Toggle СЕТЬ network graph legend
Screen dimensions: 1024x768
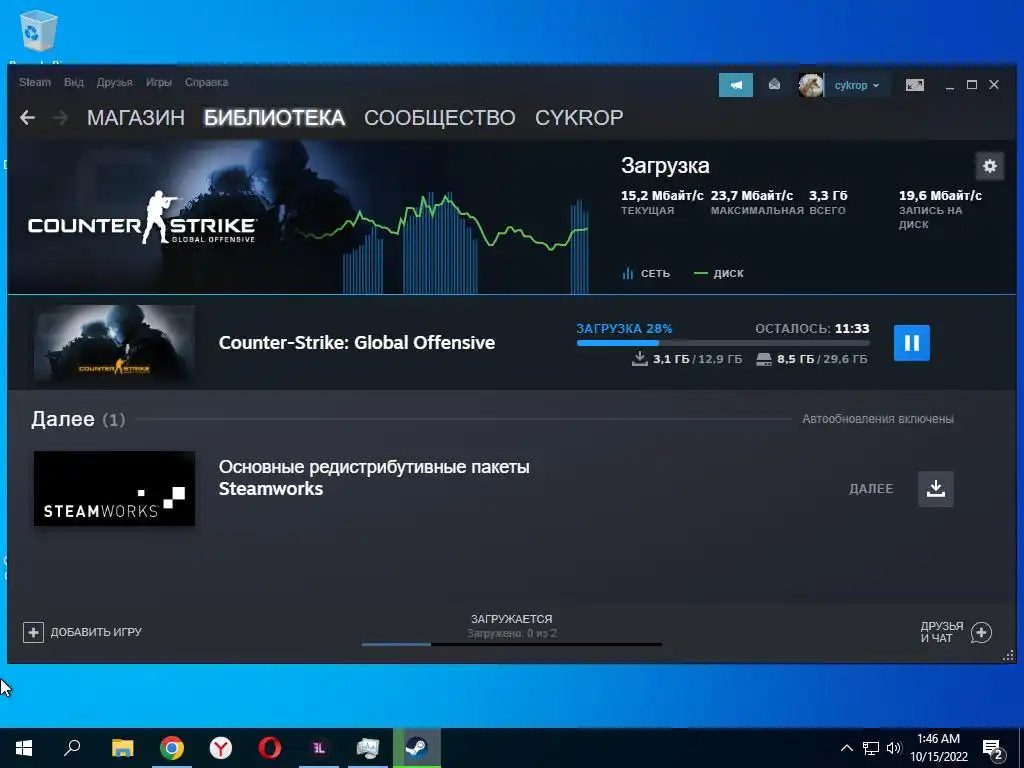click(x=646, y=273)
